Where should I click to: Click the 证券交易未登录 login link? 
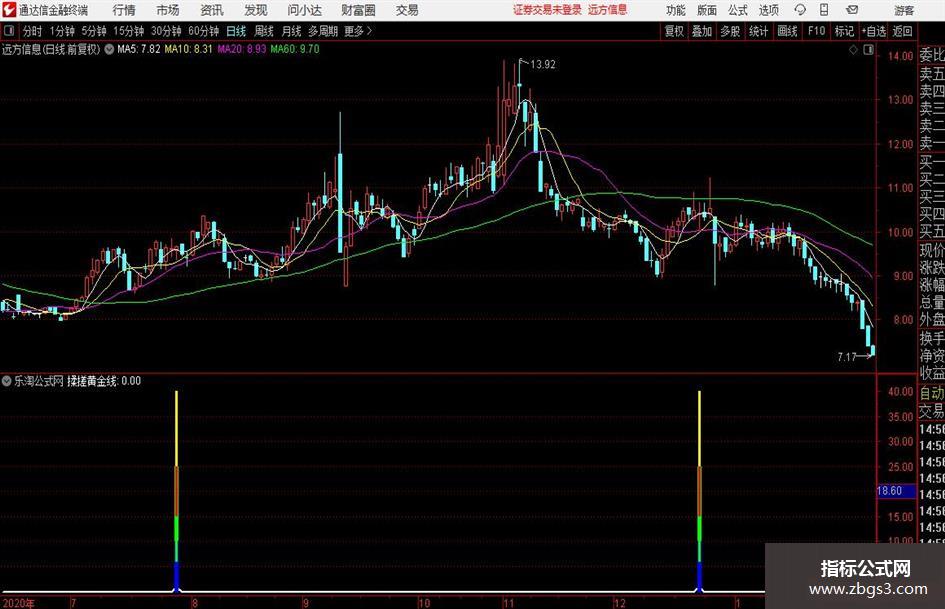tap(547, 10)
